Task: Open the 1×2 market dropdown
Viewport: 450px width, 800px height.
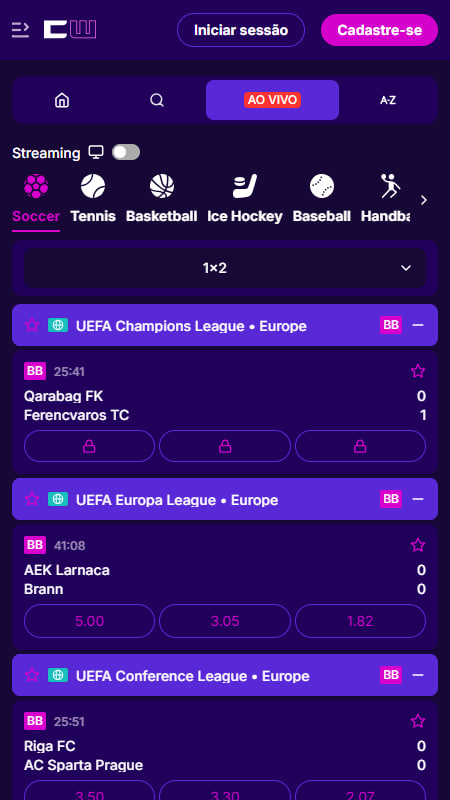Action: click(225, 268)
